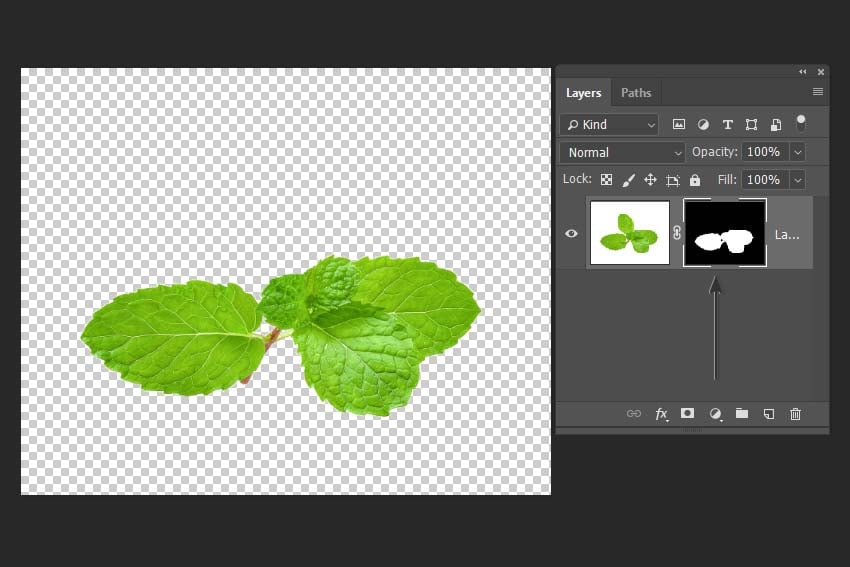Click the add layer mask icon
850x567 pixels.
687,414
